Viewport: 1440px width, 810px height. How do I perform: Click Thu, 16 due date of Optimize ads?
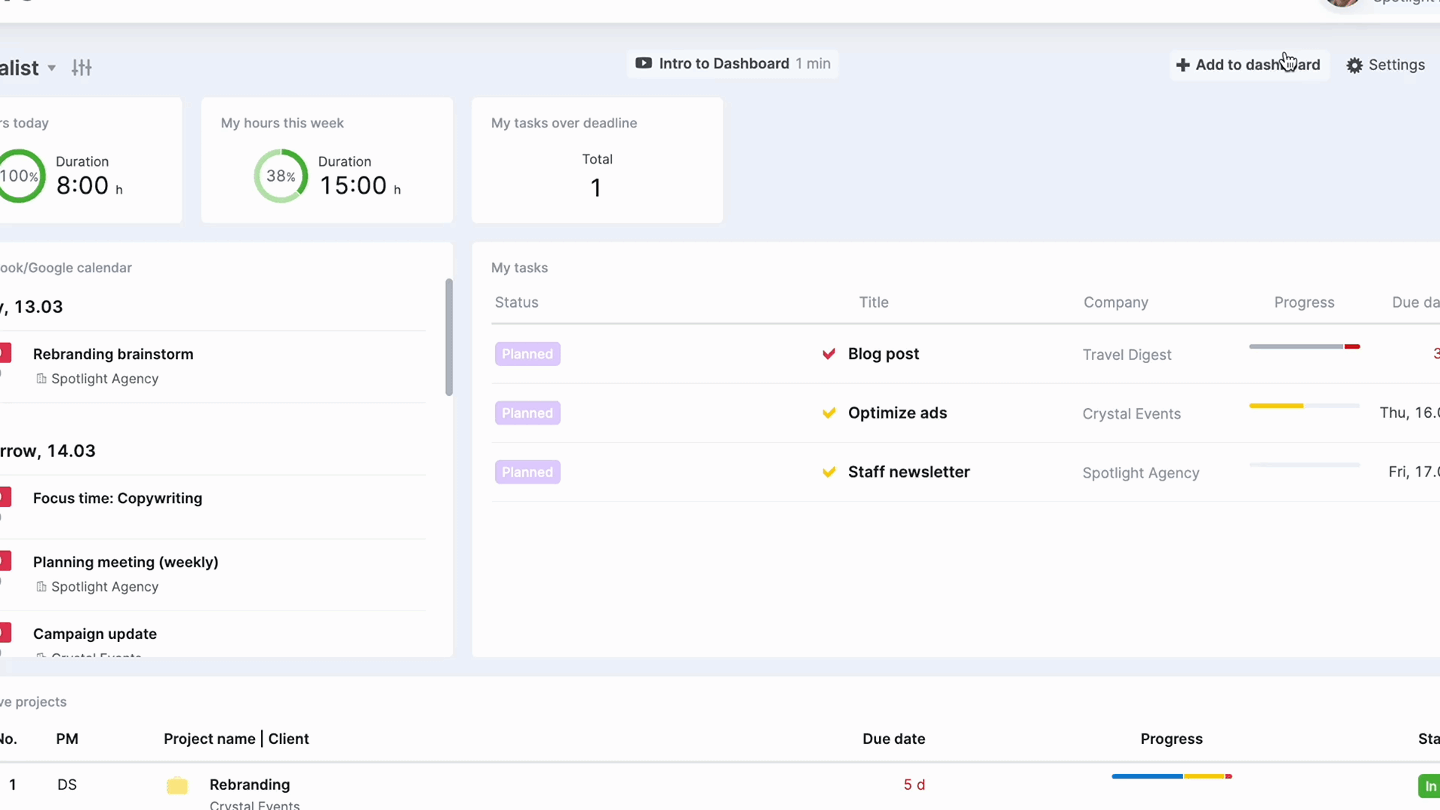[x=1410, y=413]
